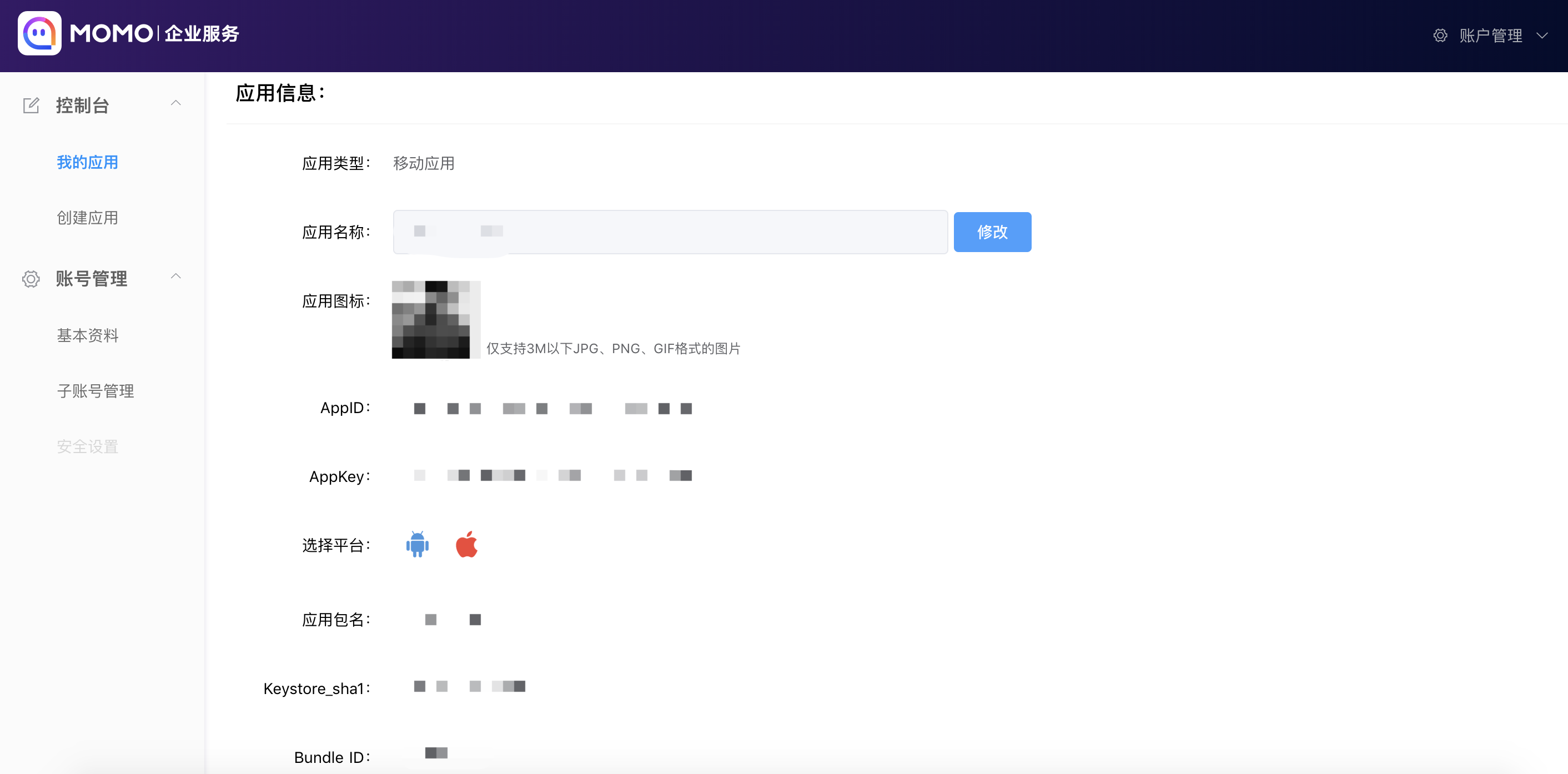The height and width of the screenshot is (774, 1568).
Task: Select 安全设置 in the sidebar
Action: pyautogui.click(x=88, y=446)
